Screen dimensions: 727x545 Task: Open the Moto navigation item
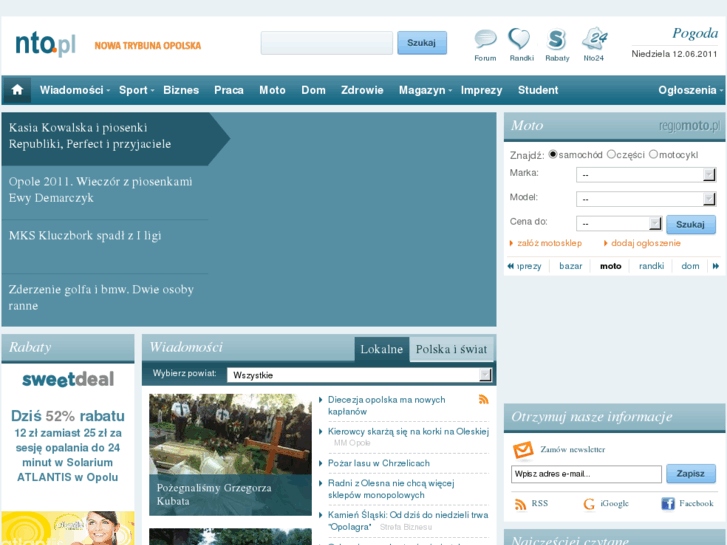tap(272, 90)
